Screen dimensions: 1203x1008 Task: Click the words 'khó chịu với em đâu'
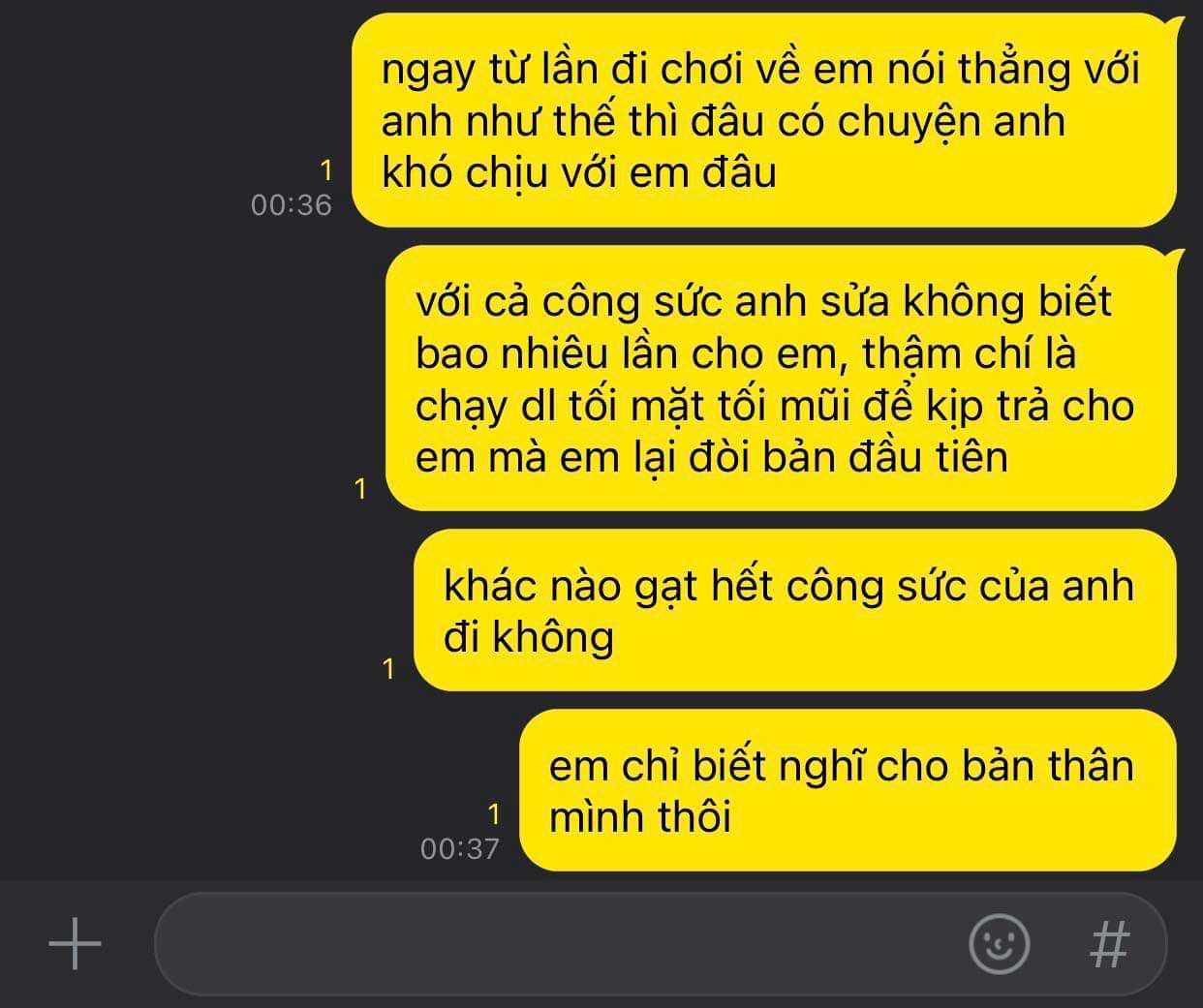579,173
